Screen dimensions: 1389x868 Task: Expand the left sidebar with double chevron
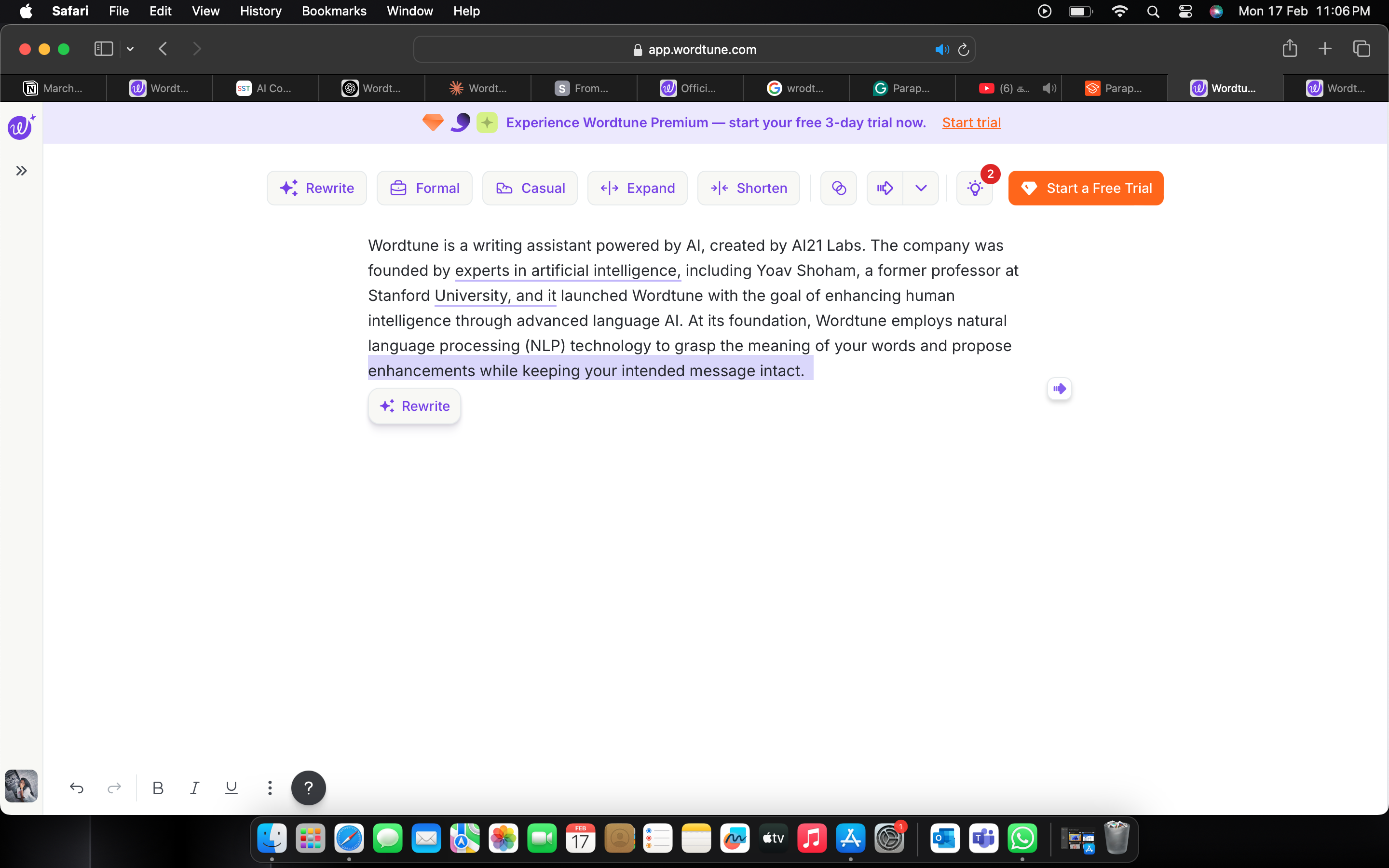21,171
